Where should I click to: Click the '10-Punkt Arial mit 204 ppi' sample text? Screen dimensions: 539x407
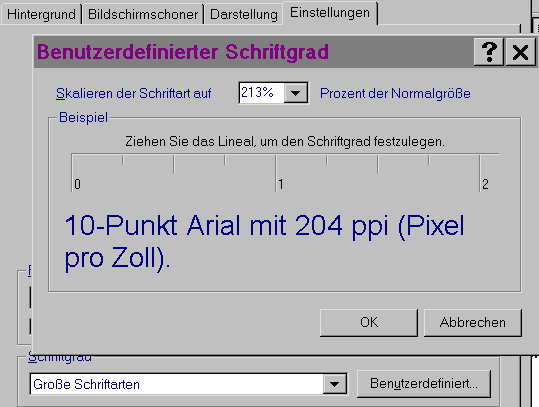pyautogui.click(x=264, y=242)
